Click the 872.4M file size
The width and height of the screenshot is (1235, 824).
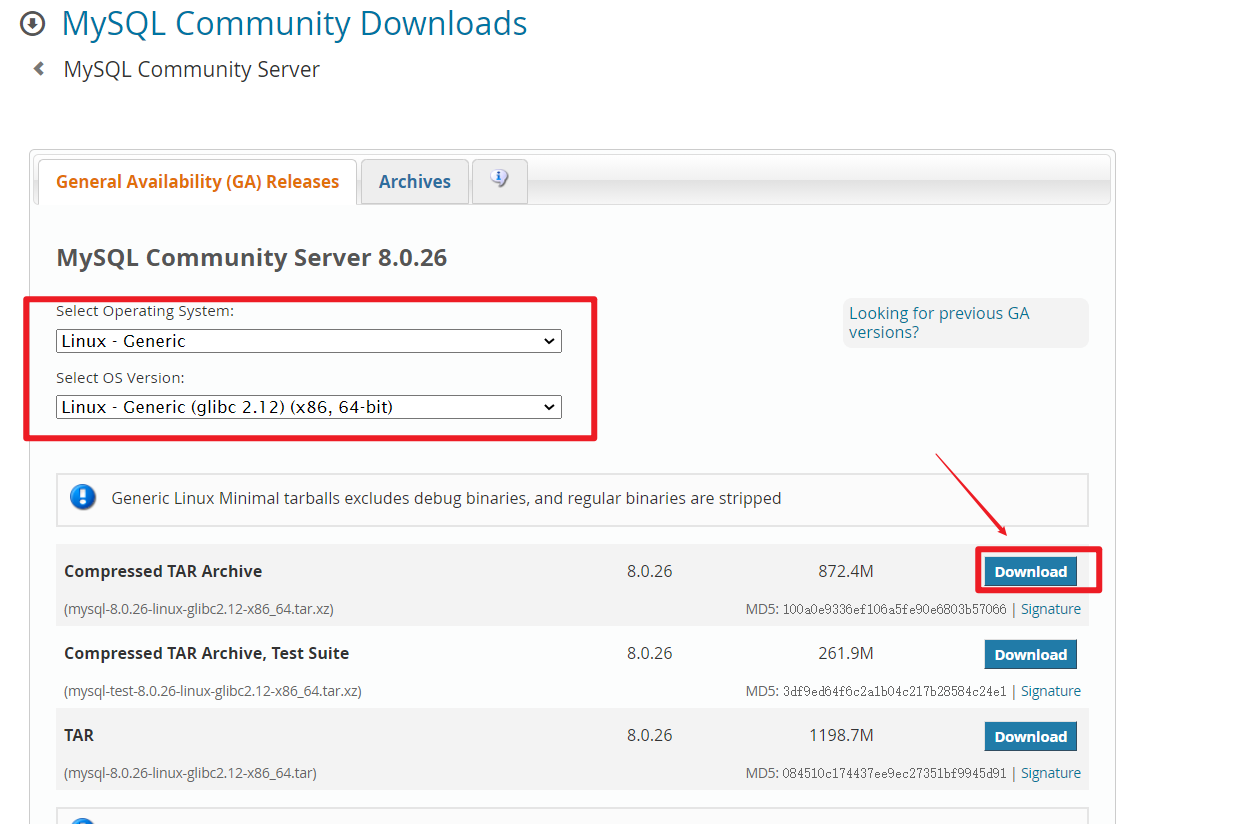coord(846,572)
